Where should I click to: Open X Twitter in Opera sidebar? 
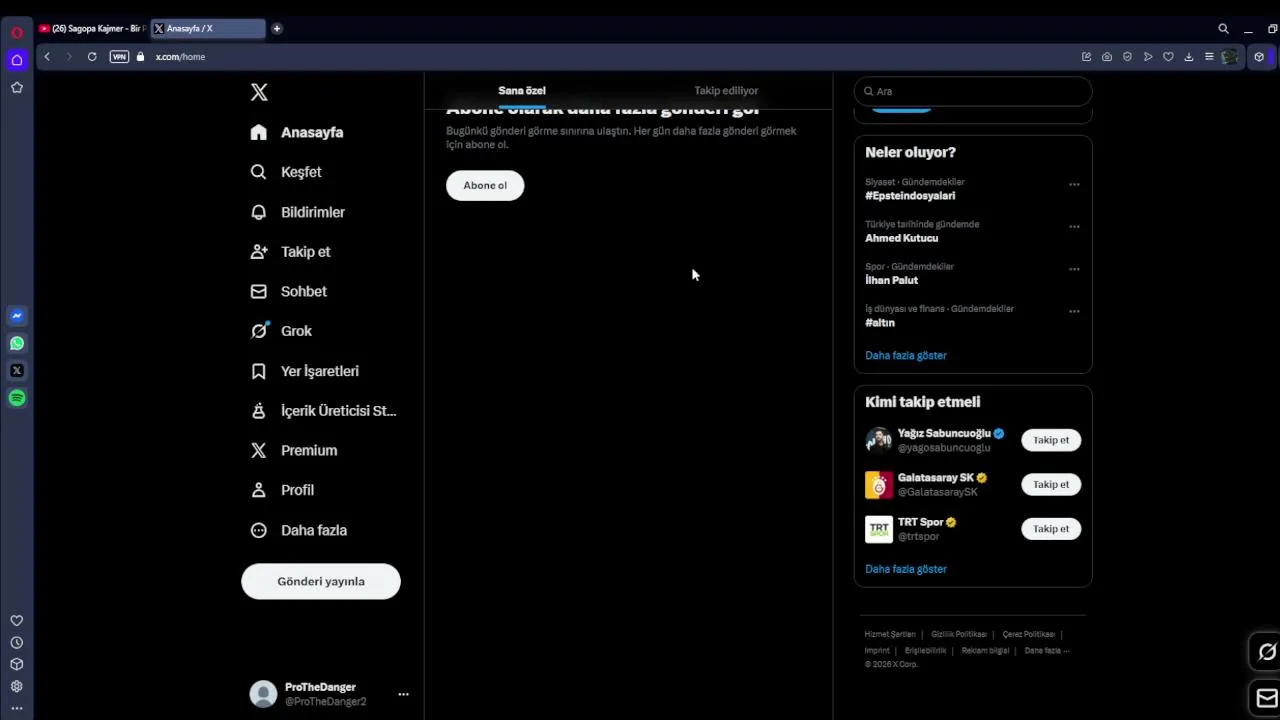[x=17, y=371]
